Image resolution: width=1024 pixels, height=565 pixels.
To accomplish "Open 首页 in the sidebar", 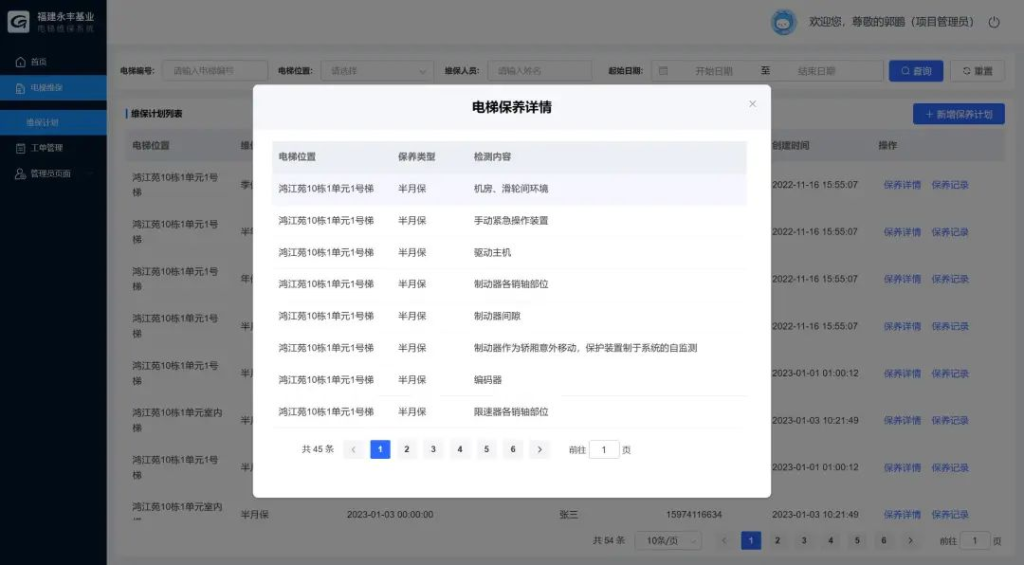I will pos(38,62).
